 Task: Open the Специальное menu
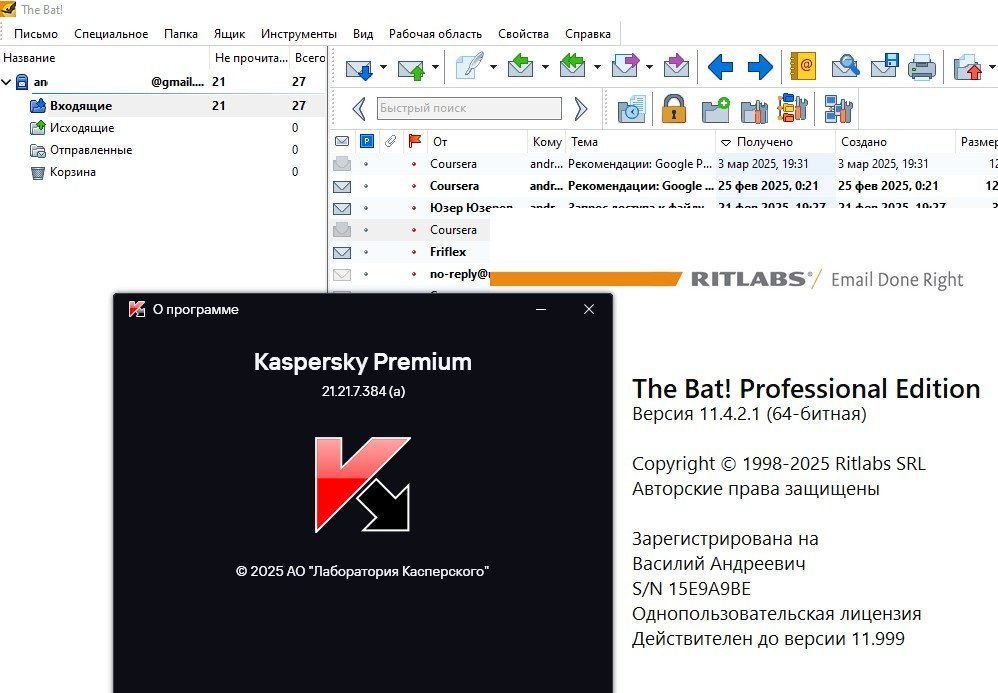tap(111, 34)
